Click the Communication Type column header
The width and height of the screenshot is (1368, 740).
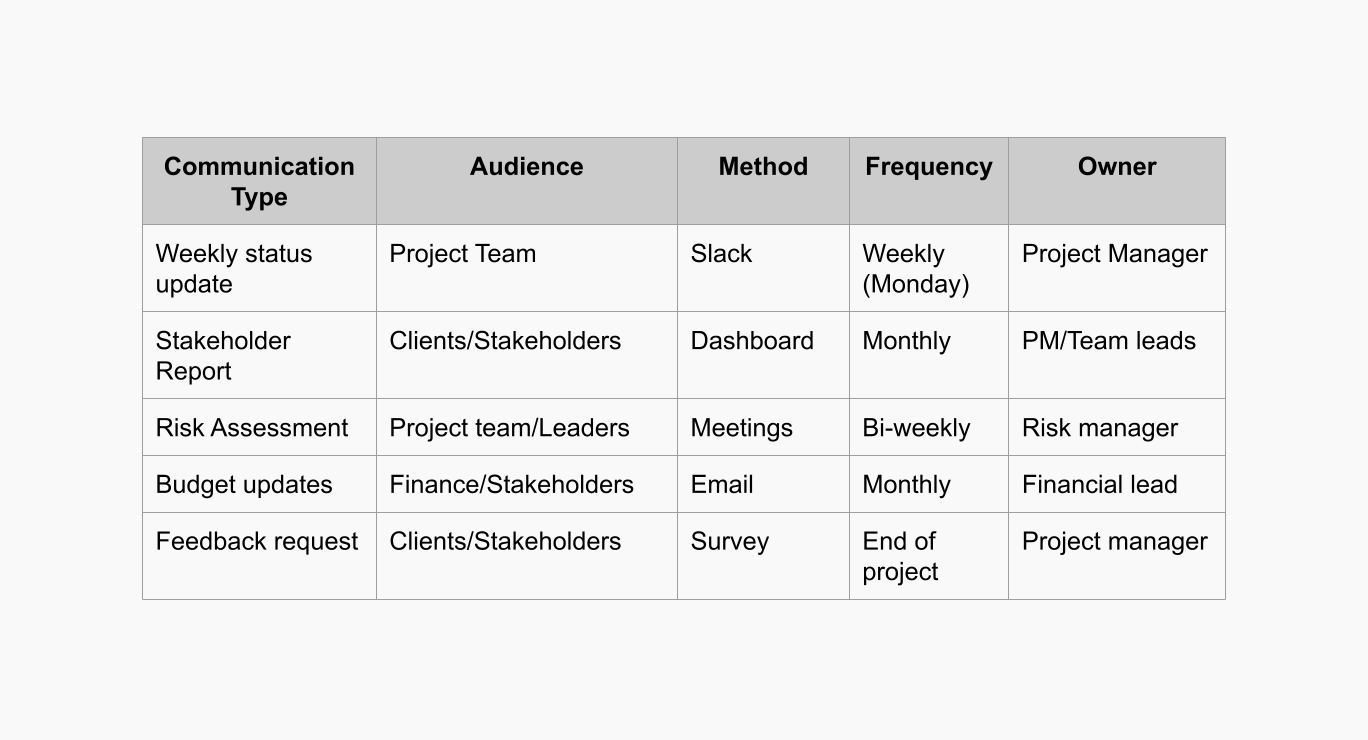259,181
